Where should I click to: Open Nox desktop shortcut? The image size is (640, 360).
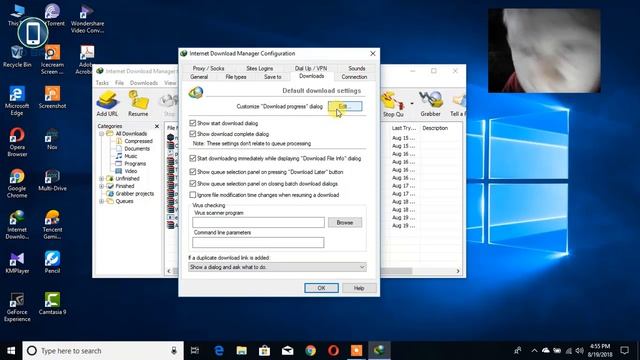(x=52, y=139)
